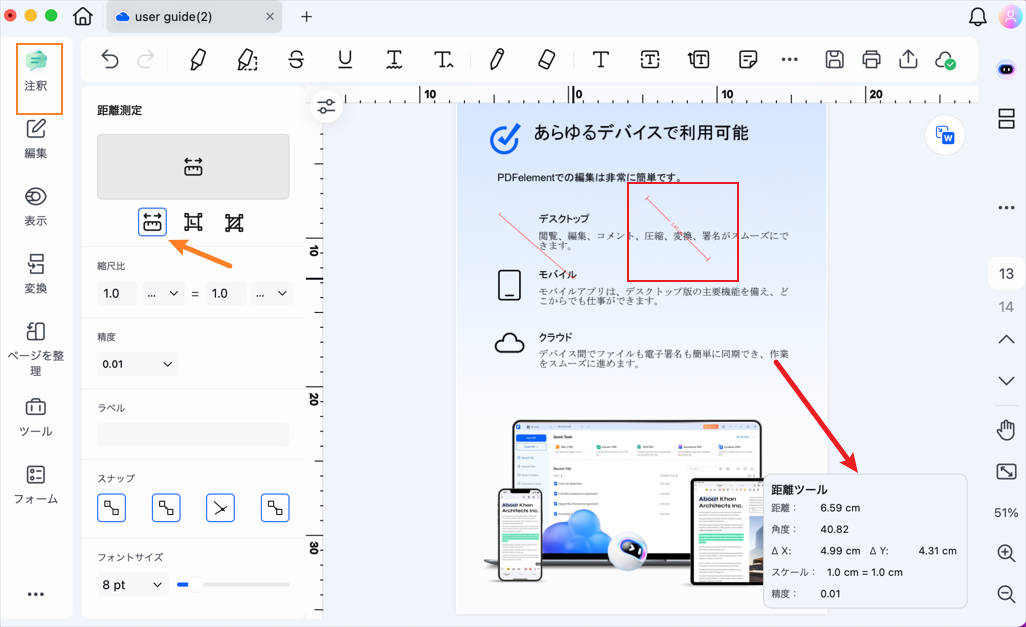Viewport: 1026px width, 627px height.
Task: Click the font size slider
Action: click(232, 584)
